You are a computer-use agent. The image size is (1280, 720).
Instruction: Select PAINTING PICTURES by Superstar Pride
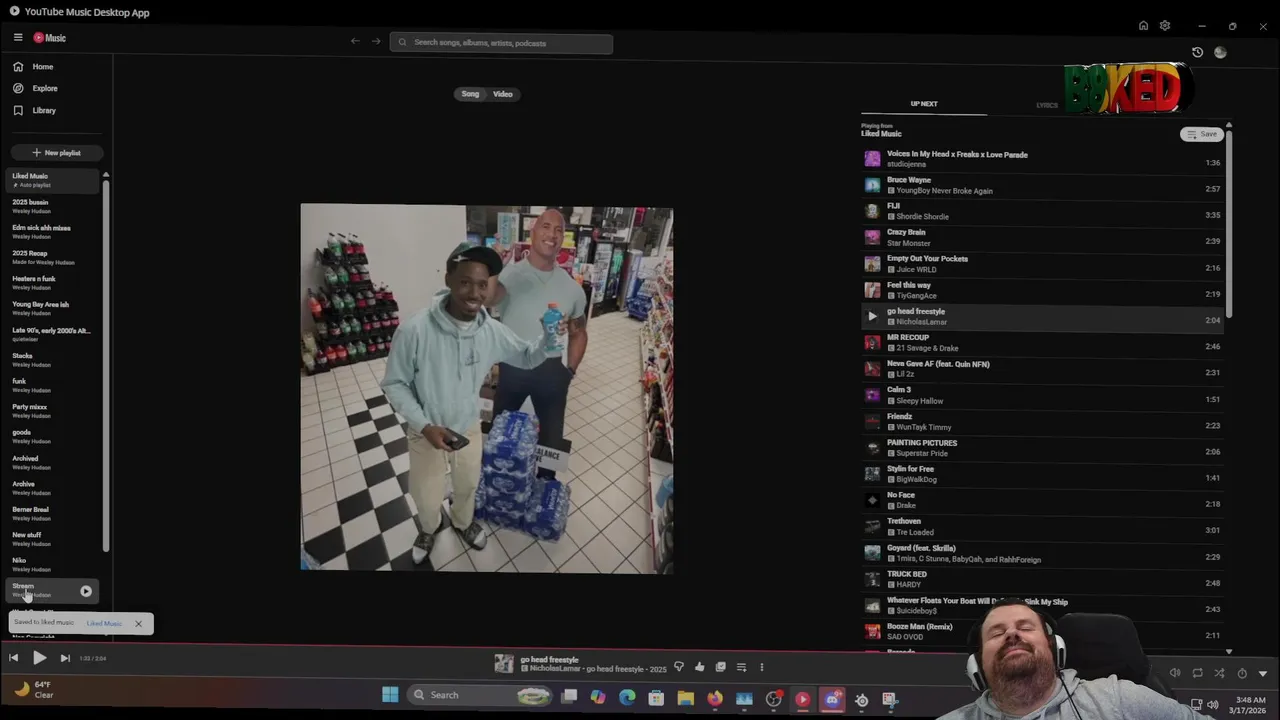click(1043, 448)
